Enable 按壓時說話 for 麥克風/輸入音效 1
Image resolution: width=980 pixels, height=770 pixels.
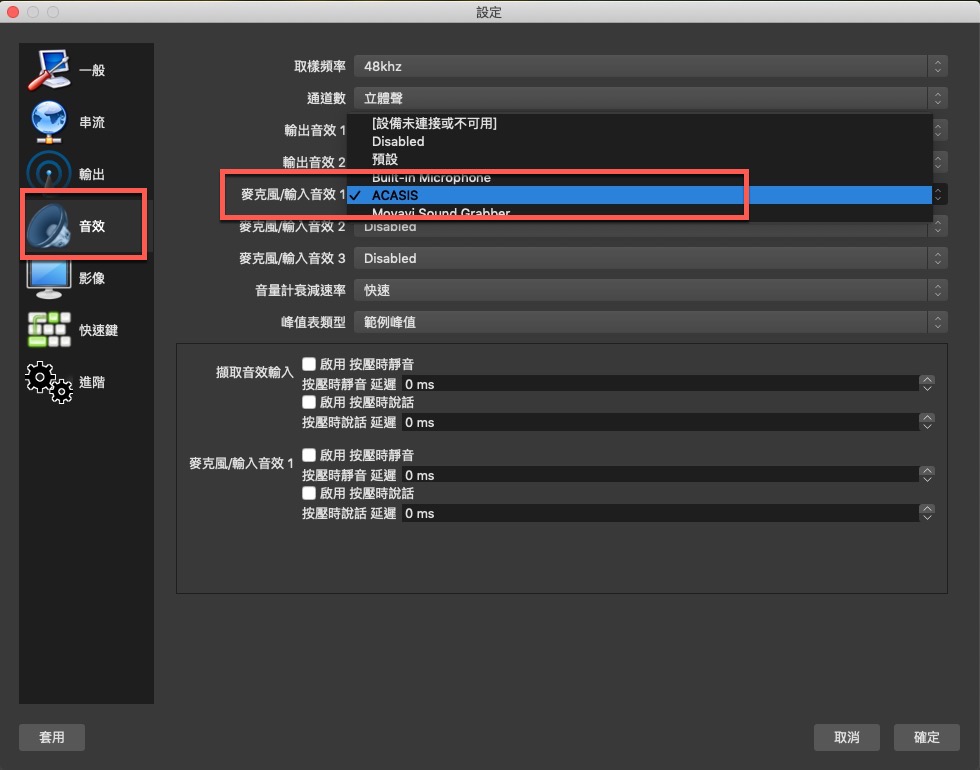(x=309, y=492)
